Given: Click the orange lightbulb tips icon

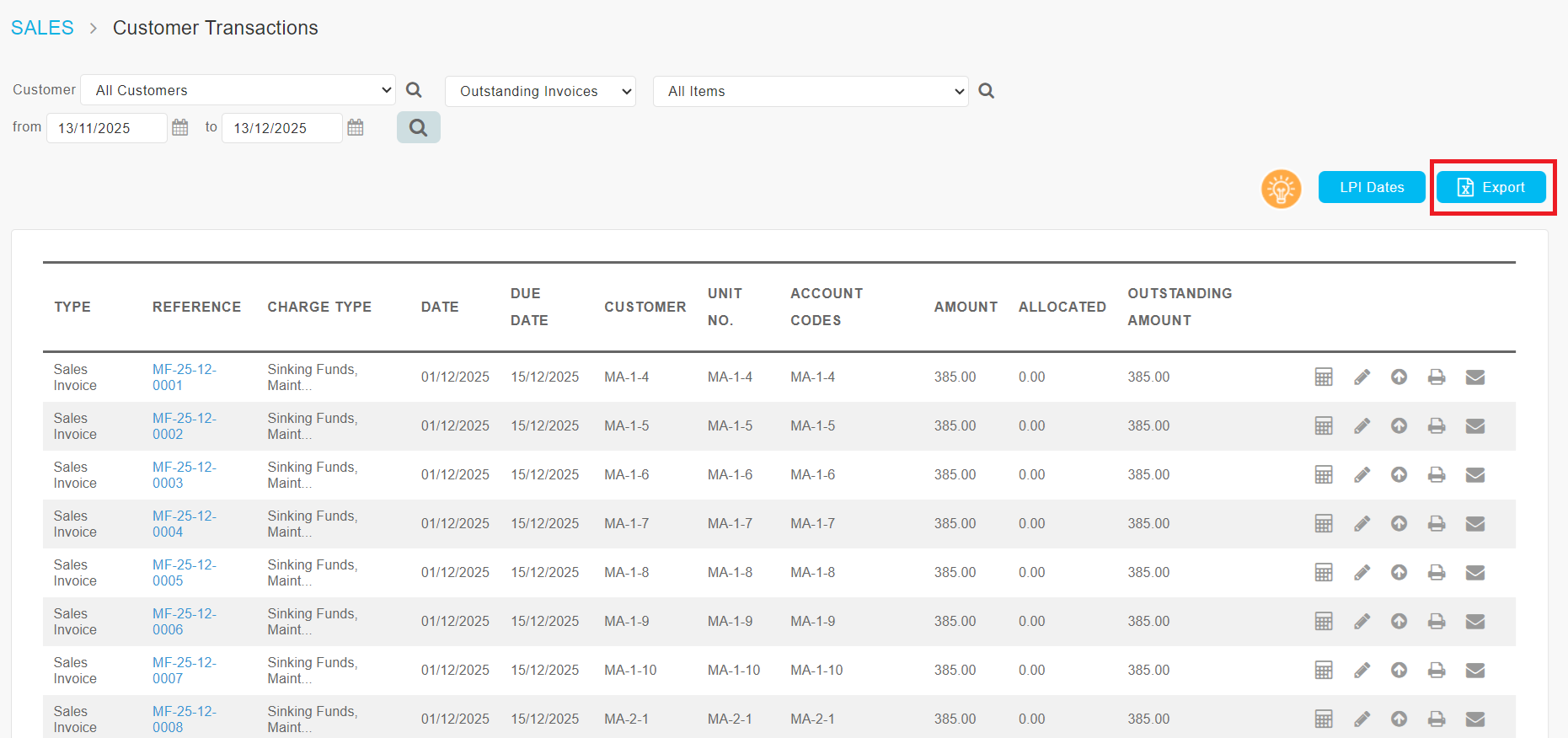Looking at the screenshot, I should coord(1281,189).
